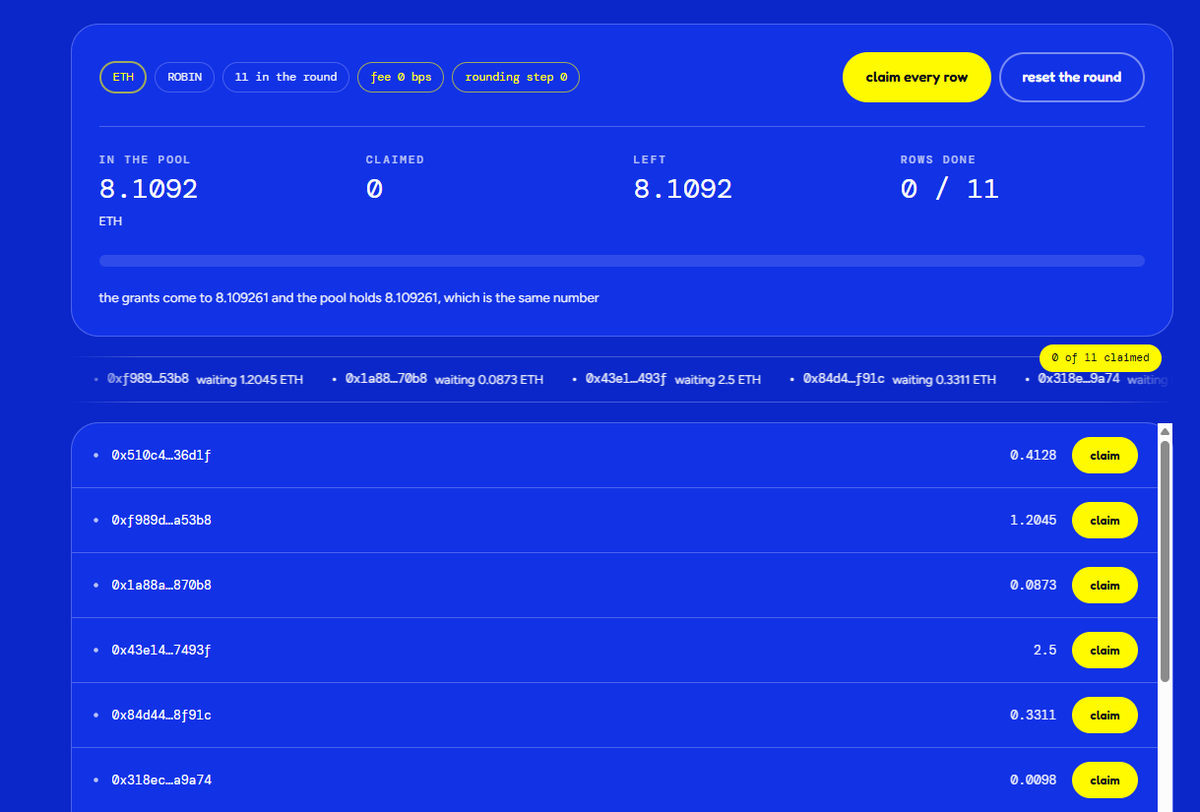This screenshot has width=1200, height=812.
Task: Click the 0.3311 amount in the list
Action: tap(1033, 715)
